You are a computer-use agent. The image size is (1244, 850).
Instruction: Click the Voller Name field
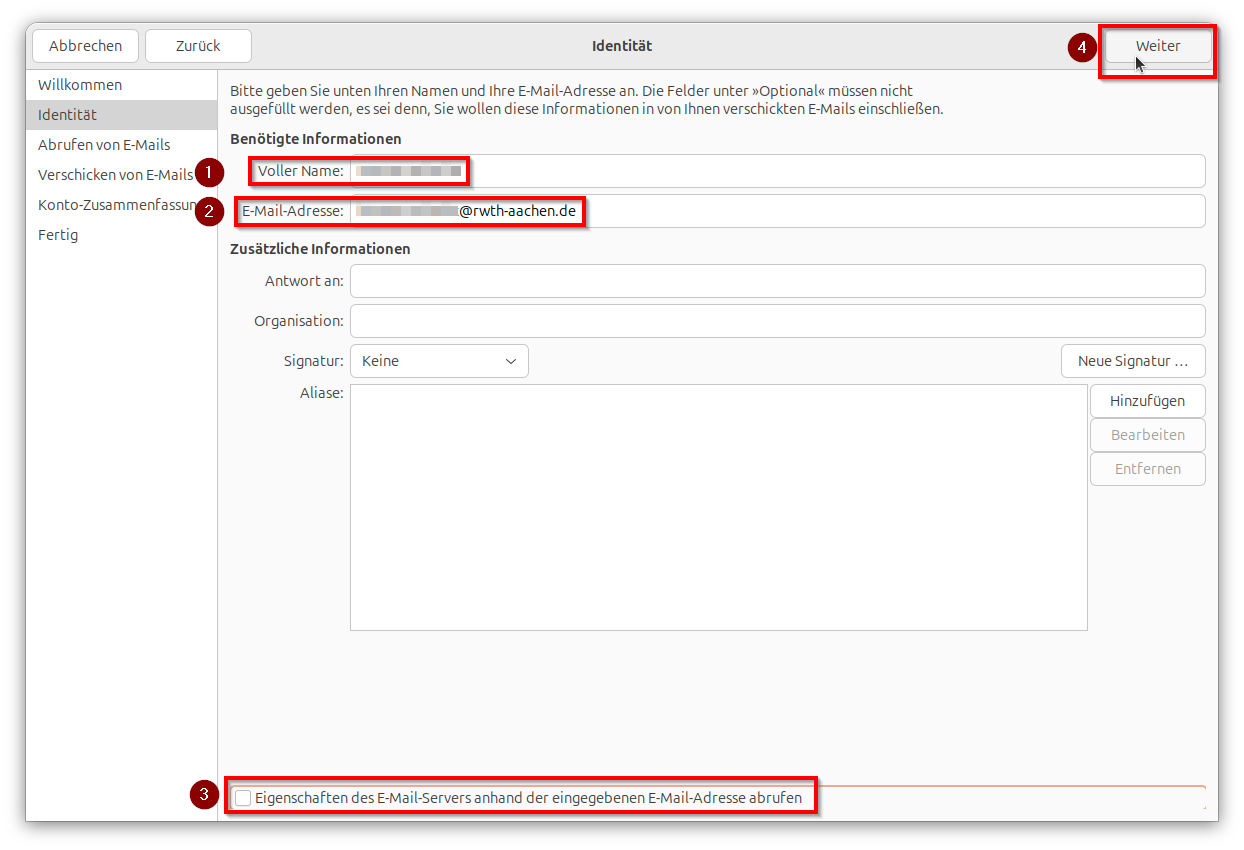[700, 171]
